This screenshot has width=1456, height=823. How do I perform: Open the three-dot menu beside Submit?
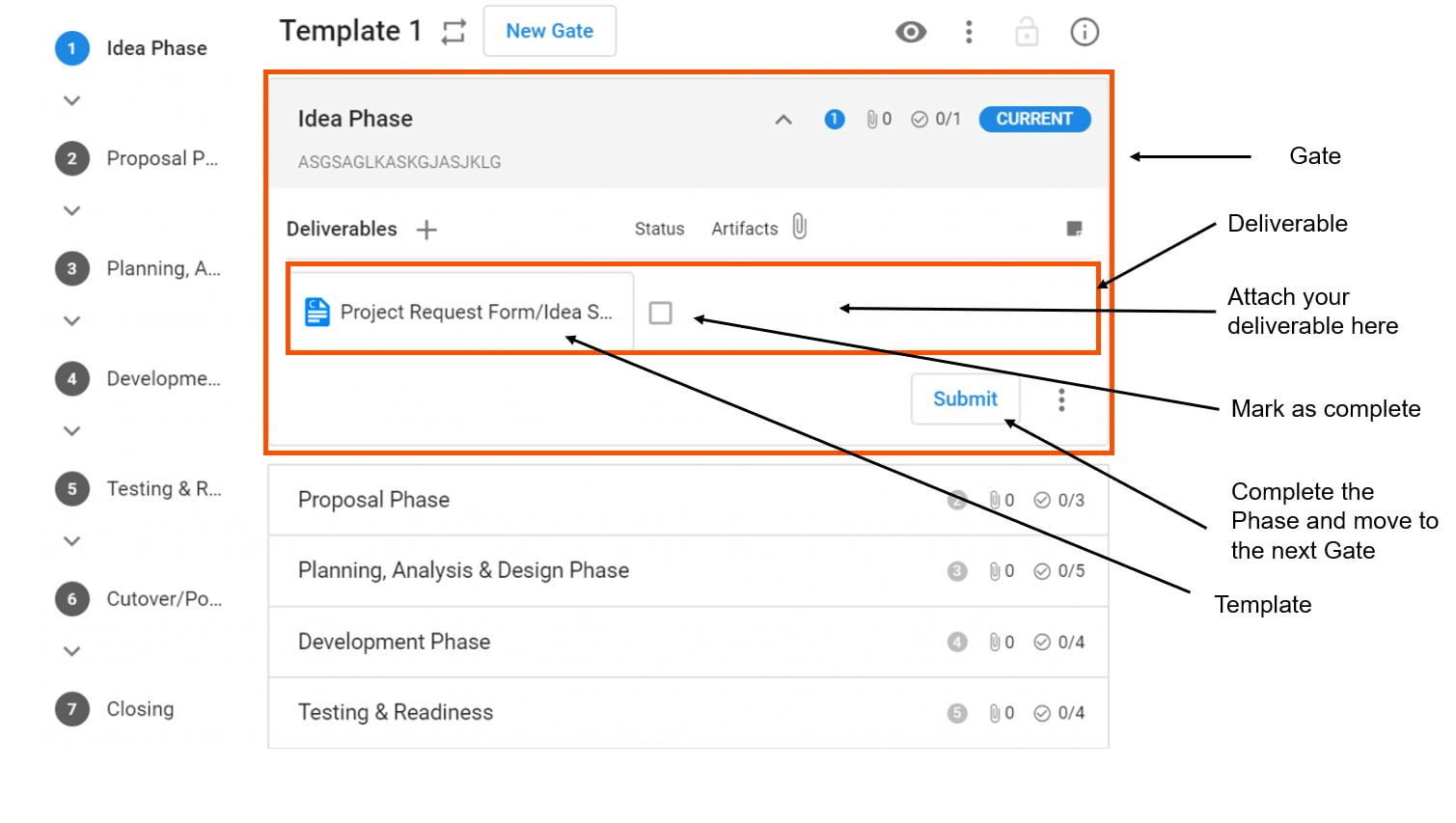[x=1059, y=398]
